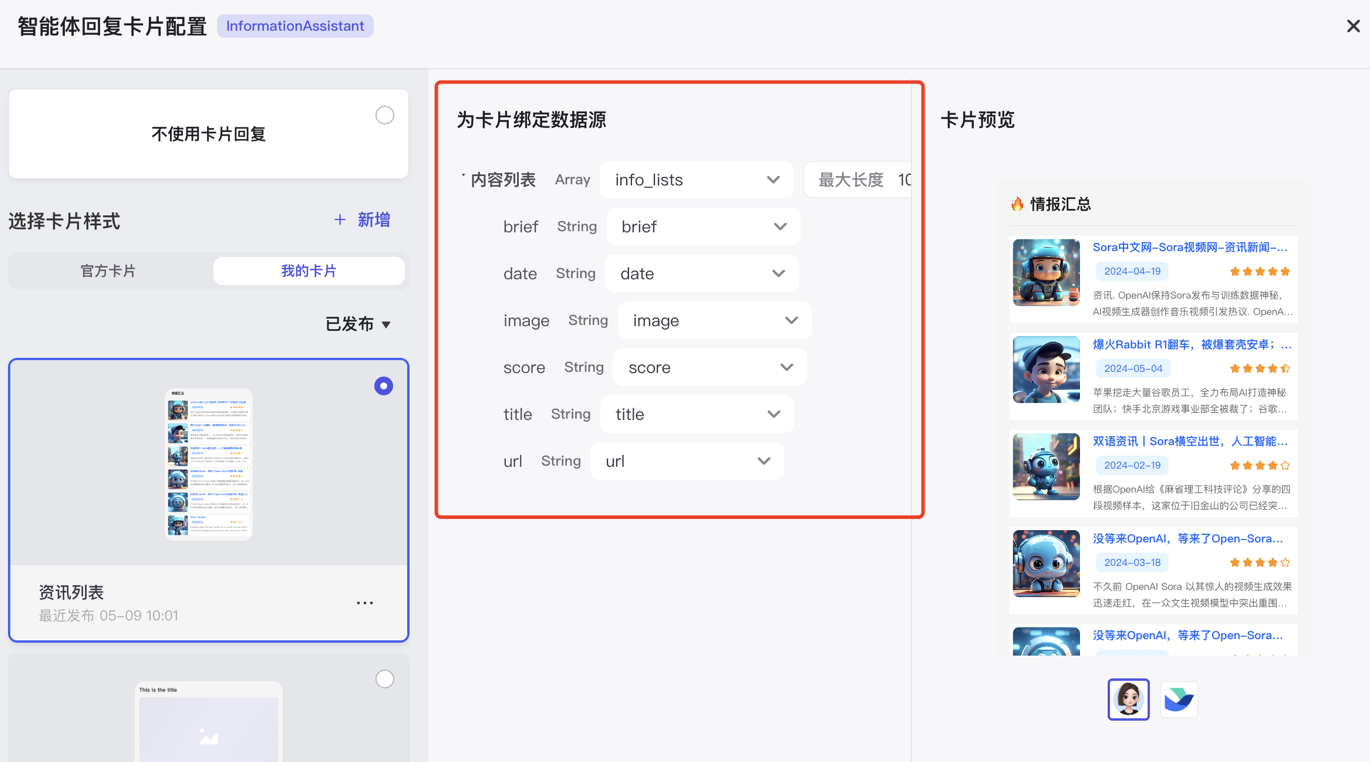Click the star rating of 双语资讯 item
This screenshot has width=1370, height=762.
click(x=1260, y=466)
